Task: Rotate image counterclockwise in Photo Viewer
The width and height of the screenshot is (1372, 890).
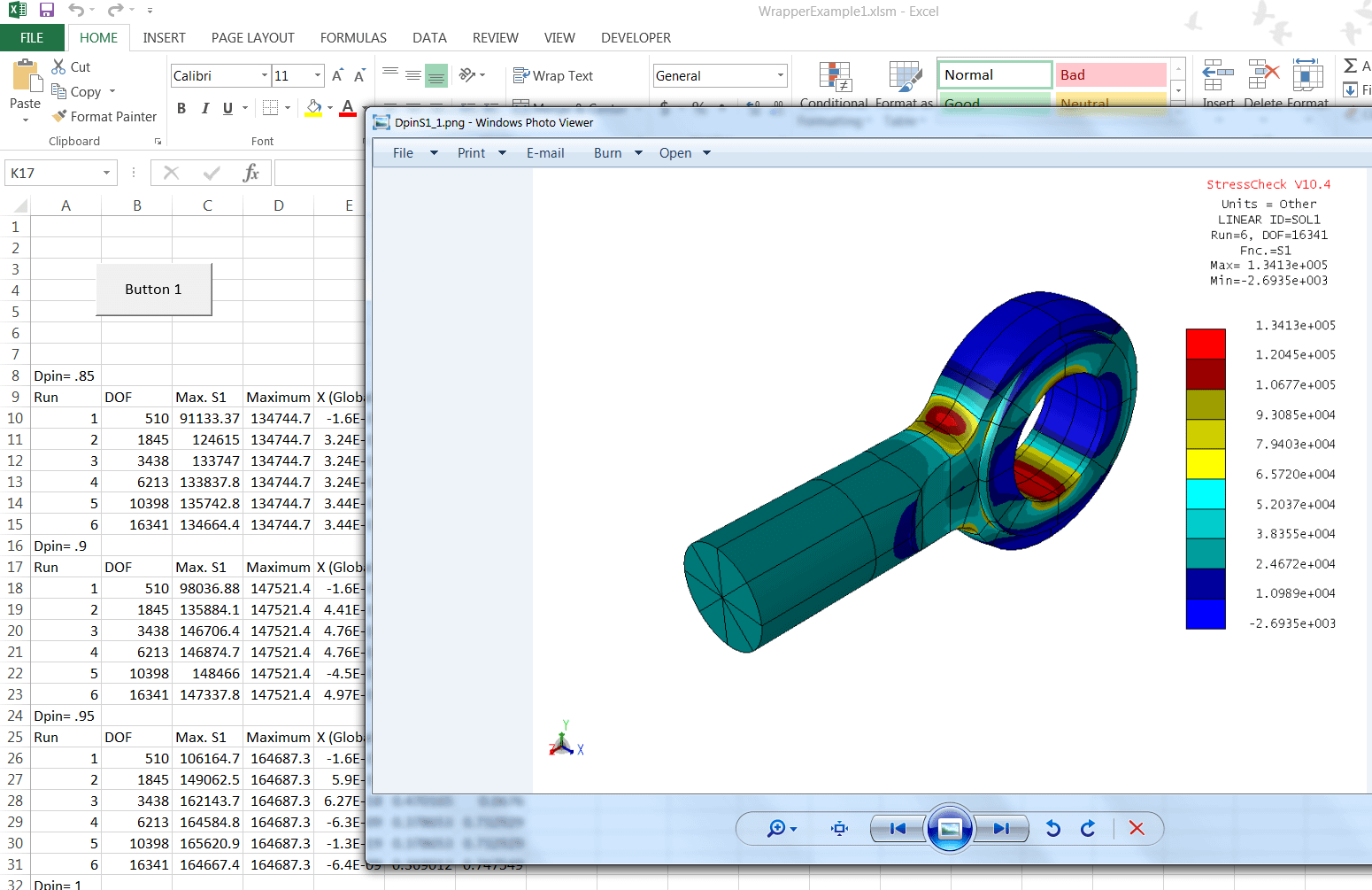Action: (1052, 829)
